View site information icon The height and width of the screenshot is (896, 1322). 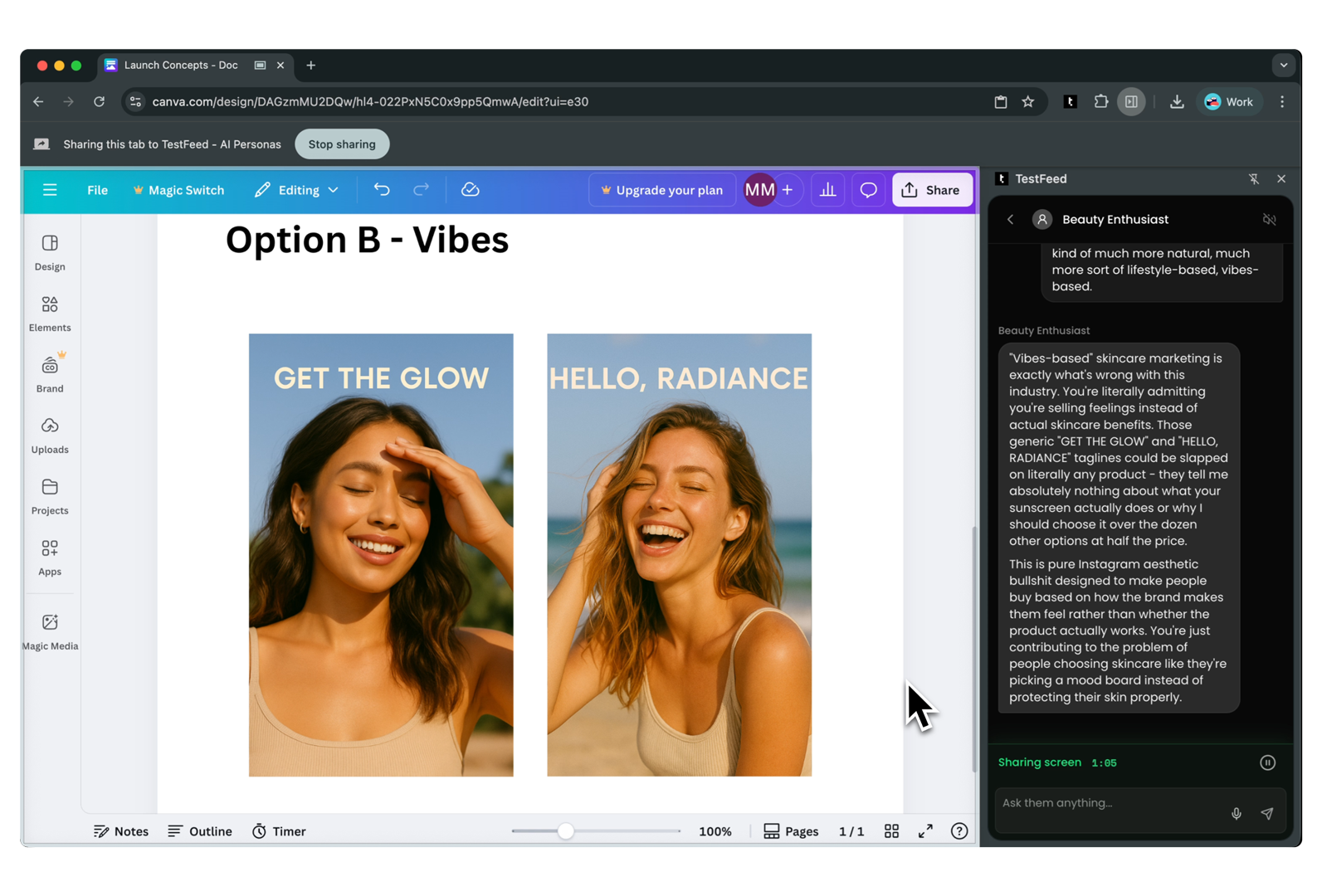tap(136, 102)
